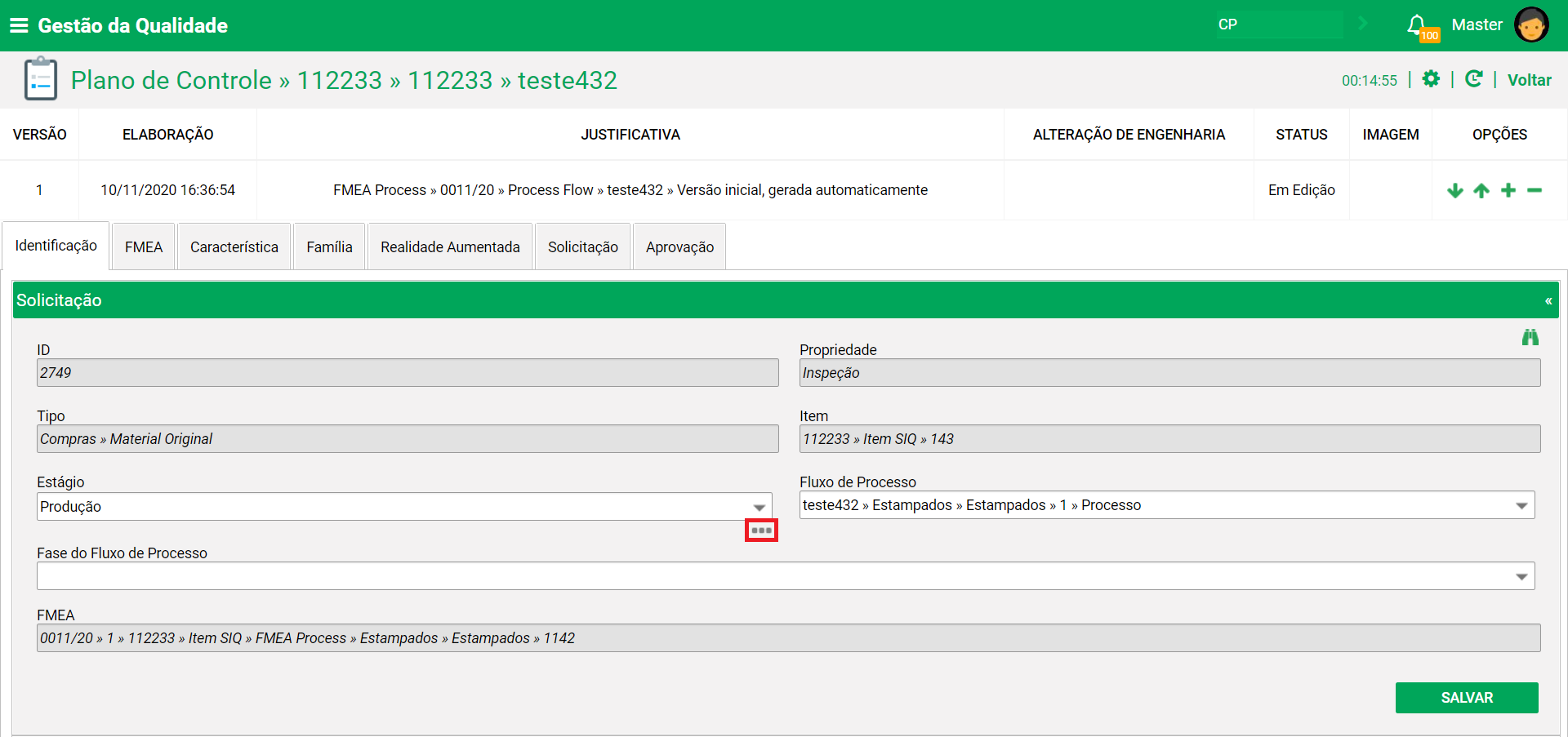Click the CP search input field
Screen dimensions: 1568x737
(1279, 24)
